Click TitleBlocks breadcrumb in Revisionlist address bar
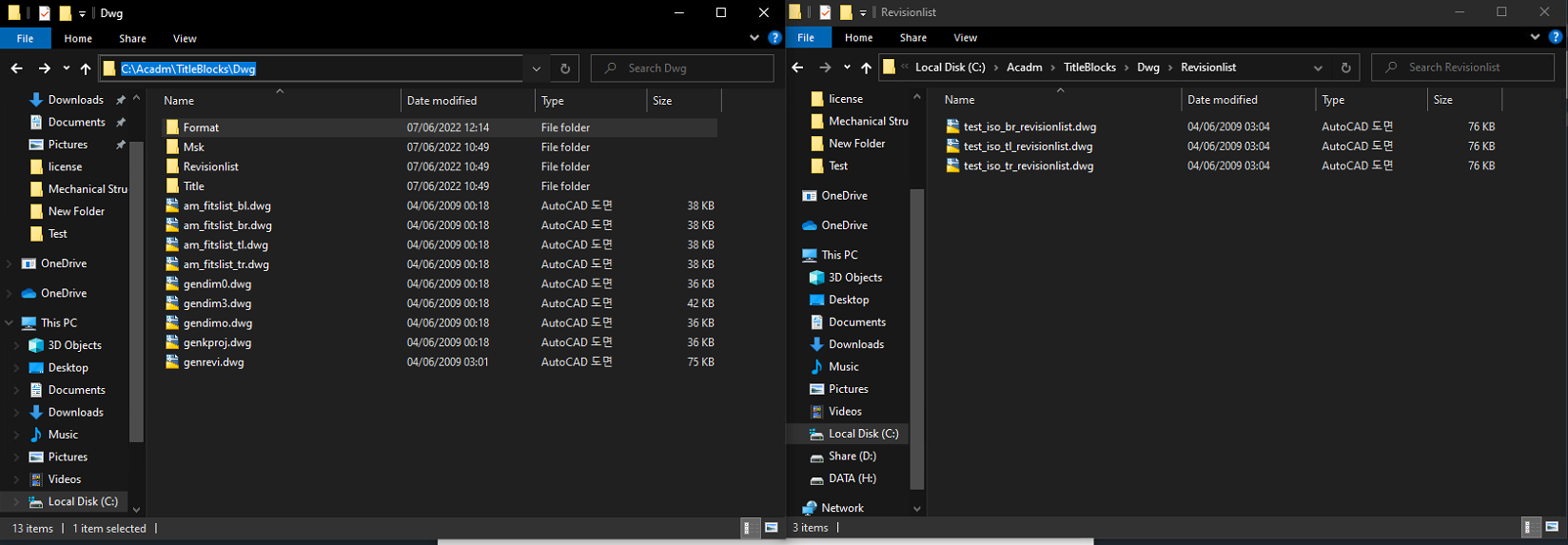The height and width of the screenshot is (545, 1568). [1089, 68]
